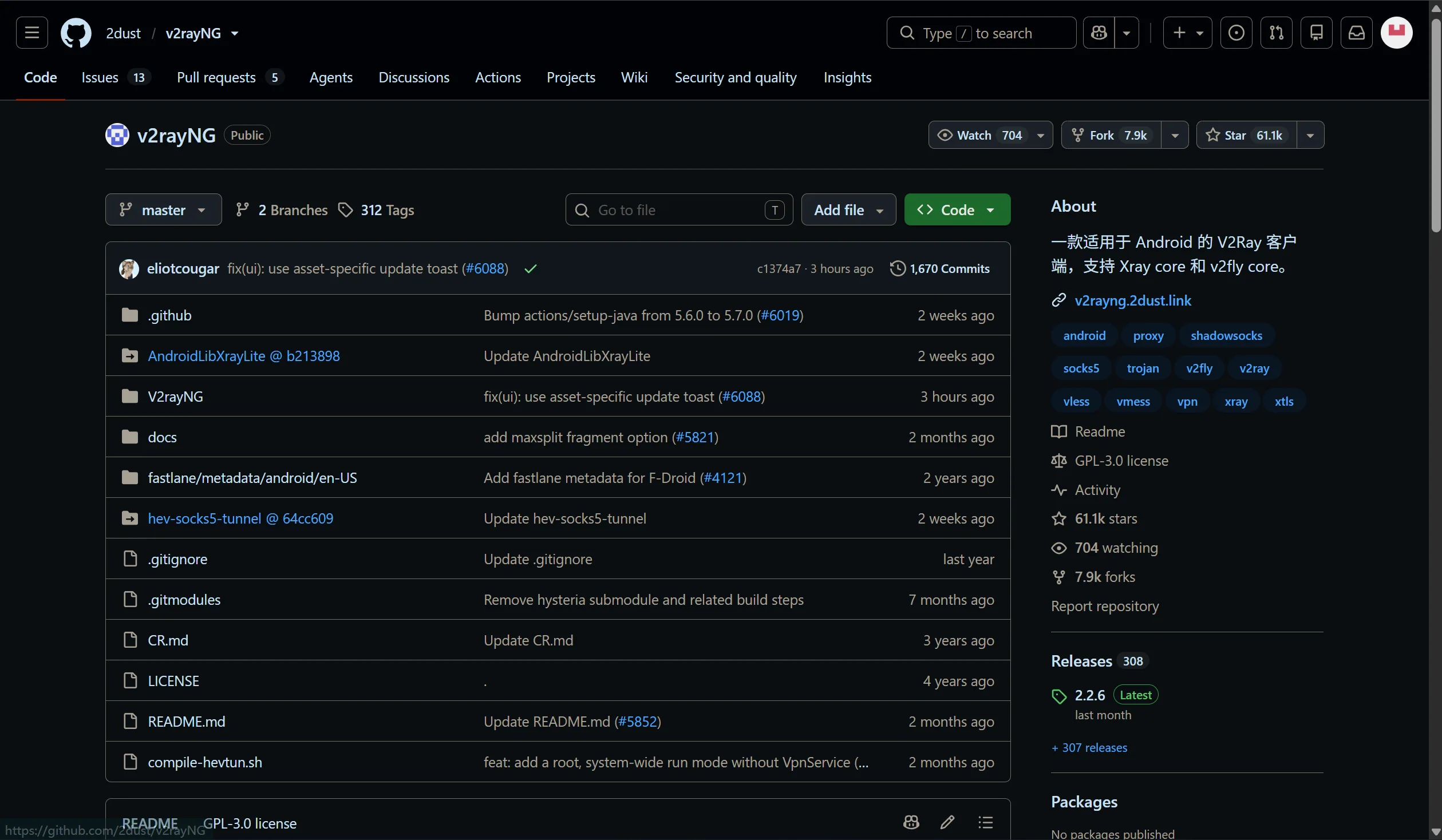Open the Copilot dropdown arrow in header

(1127, 33)
